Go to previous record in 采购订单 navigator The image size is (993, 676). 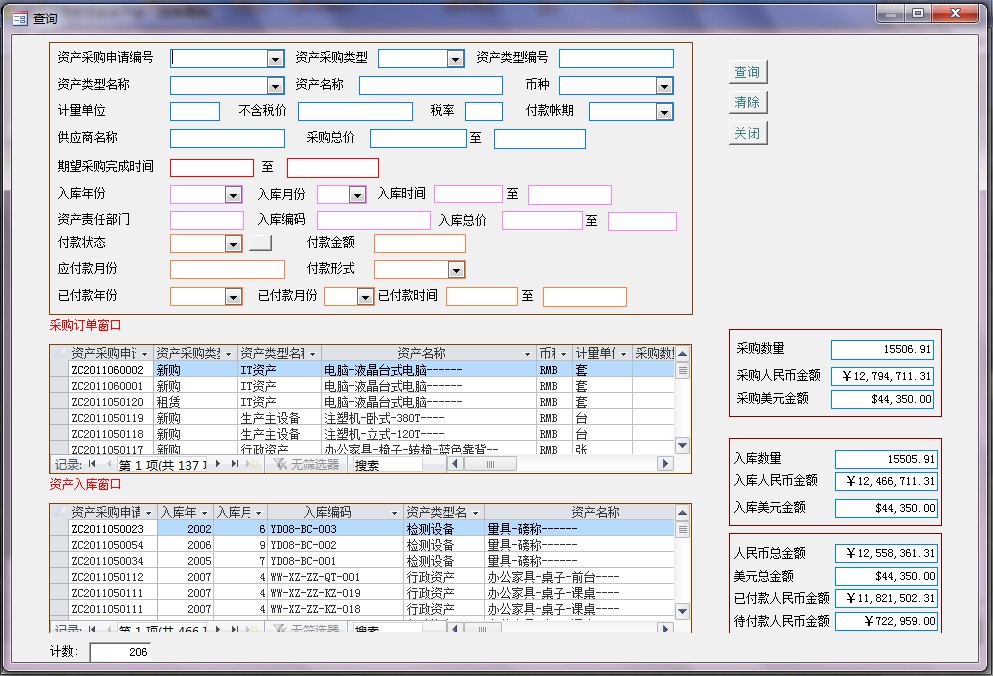tap(108, 464)
